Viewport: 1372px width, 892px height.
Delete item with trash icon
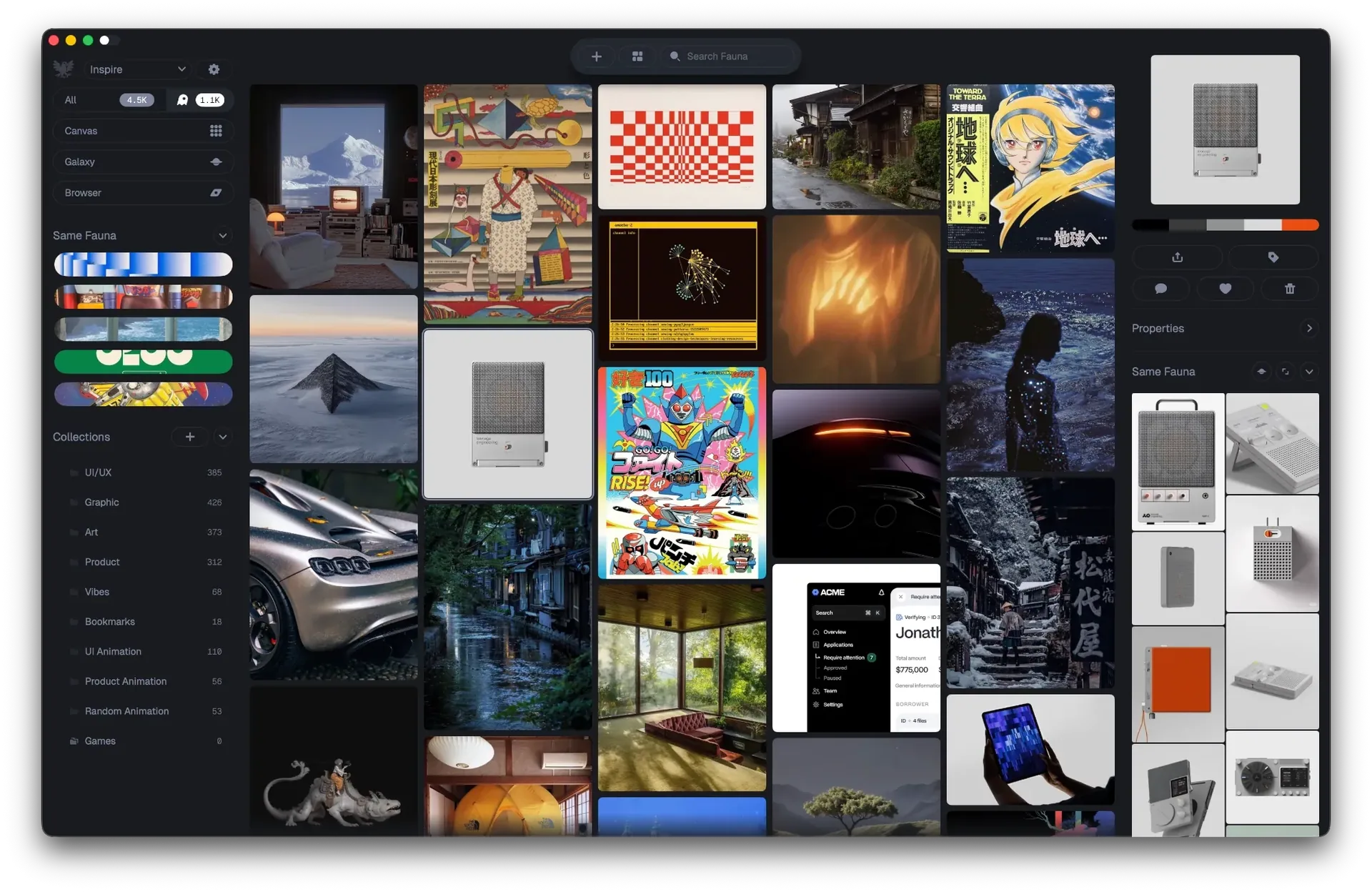[x=1289, y=289]
